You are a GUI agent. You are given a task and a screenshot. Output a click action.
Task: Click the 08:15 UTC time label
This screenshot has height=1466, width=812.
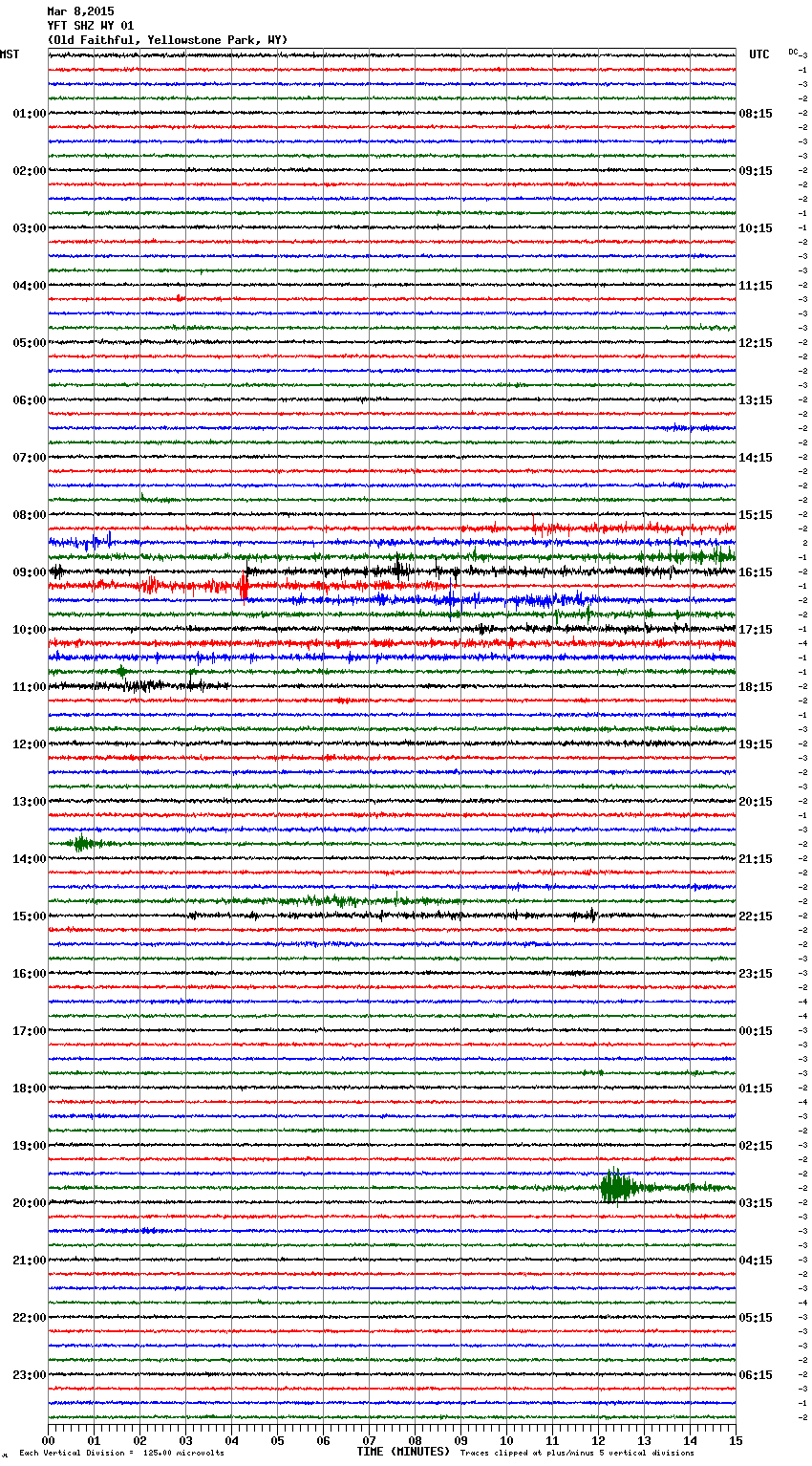pyautogui.click(x=756, y=114)
